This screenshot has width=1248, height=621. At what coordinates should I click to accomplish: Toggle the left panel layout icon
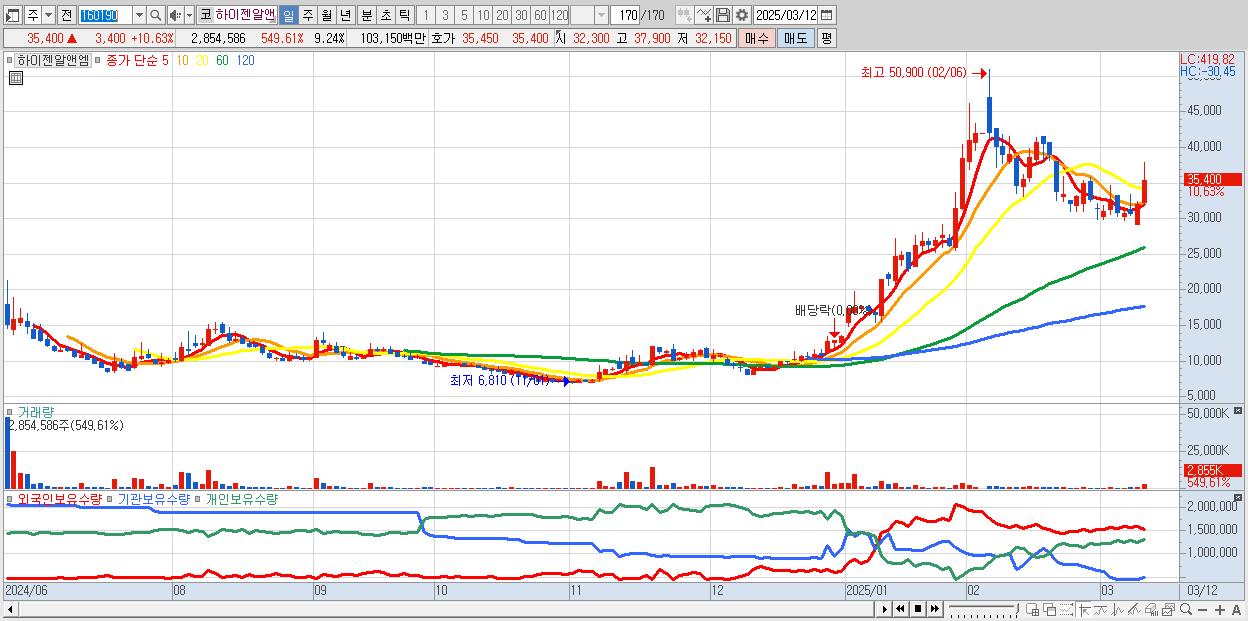pyautogui.click(x=12, y=15)
